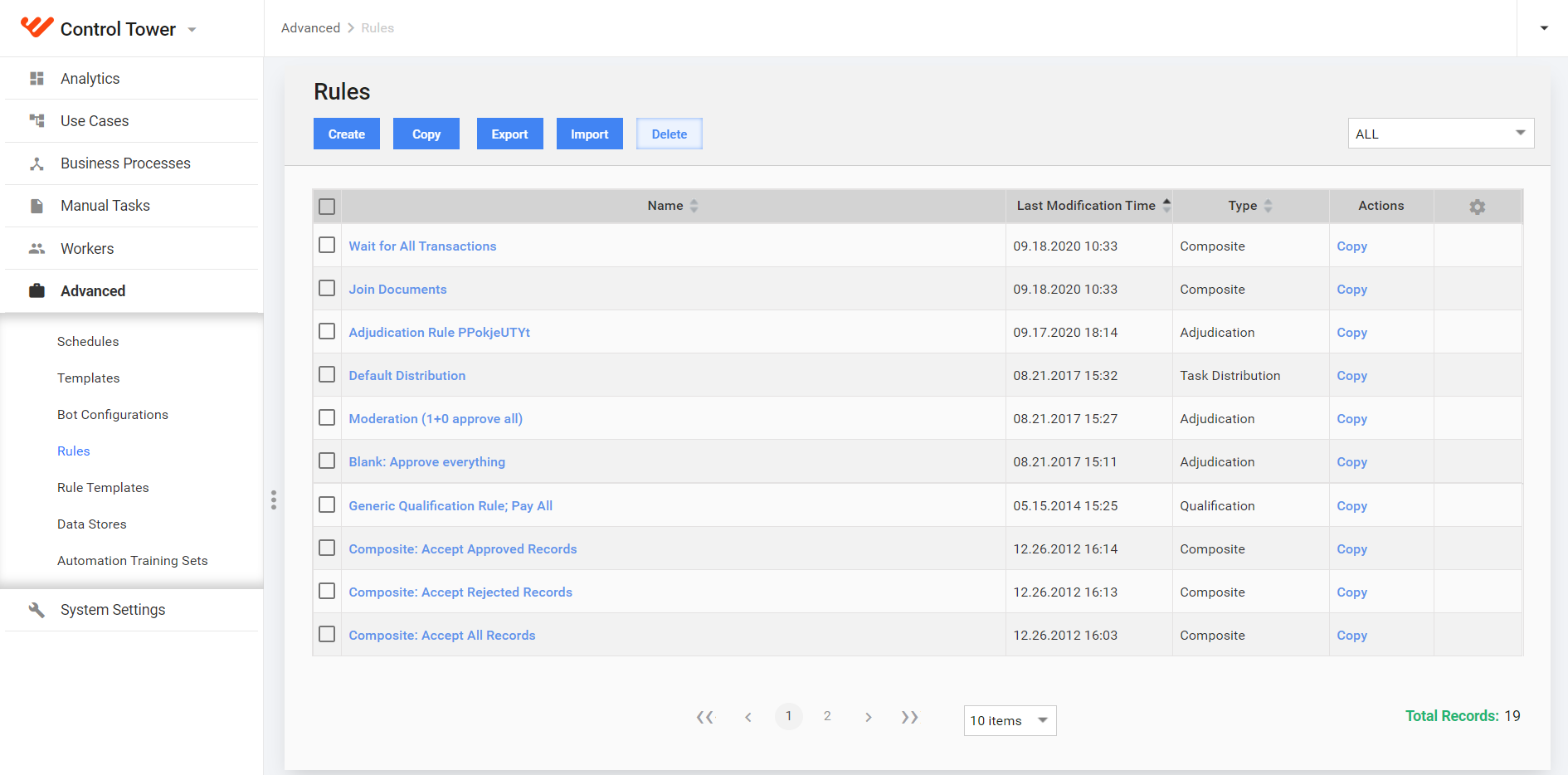
Task: Check Moderation (1+0 approve all) row
Action: (x=327, y=417)
